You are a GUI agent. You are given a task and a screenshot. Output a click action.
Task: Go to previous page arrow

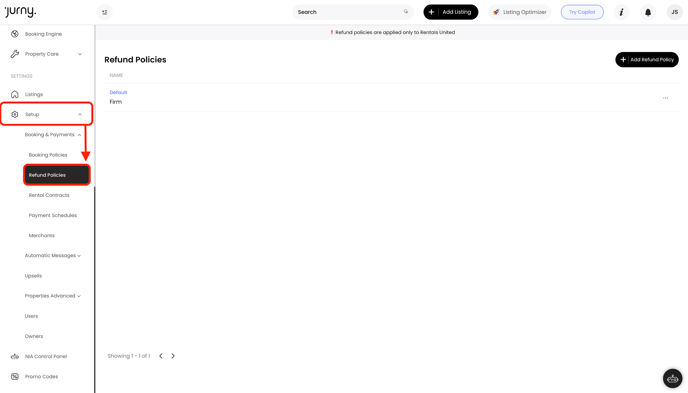[161, 356]
